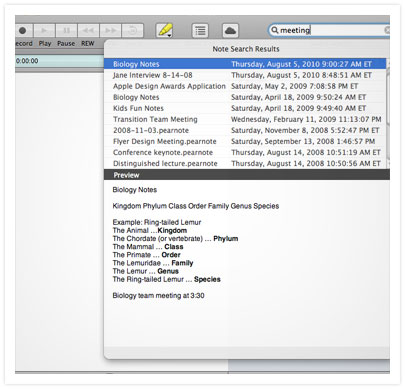Click the fast-forward button
The height and width of the screenshot is (389, 405).
[110, 31]
